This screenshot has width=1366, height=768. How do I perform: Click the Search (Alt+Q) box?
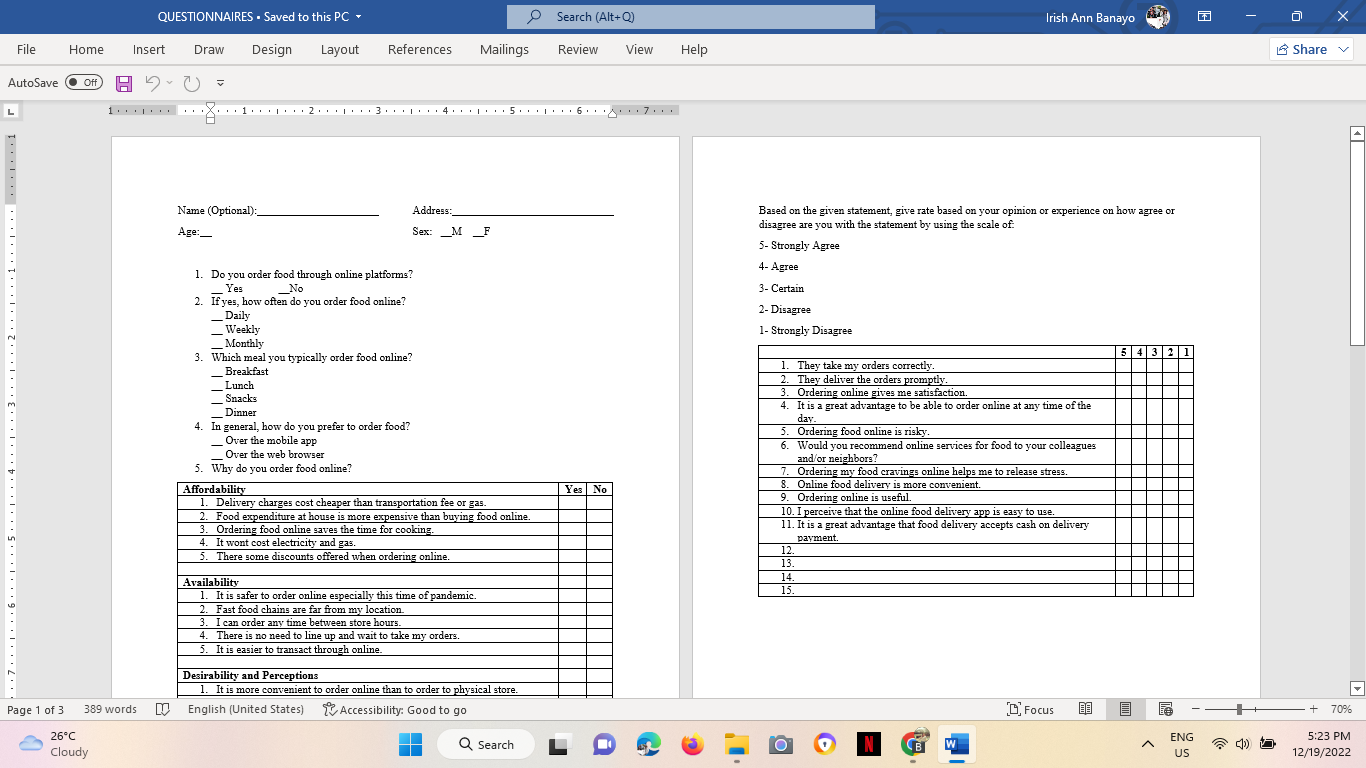[690, 17]
